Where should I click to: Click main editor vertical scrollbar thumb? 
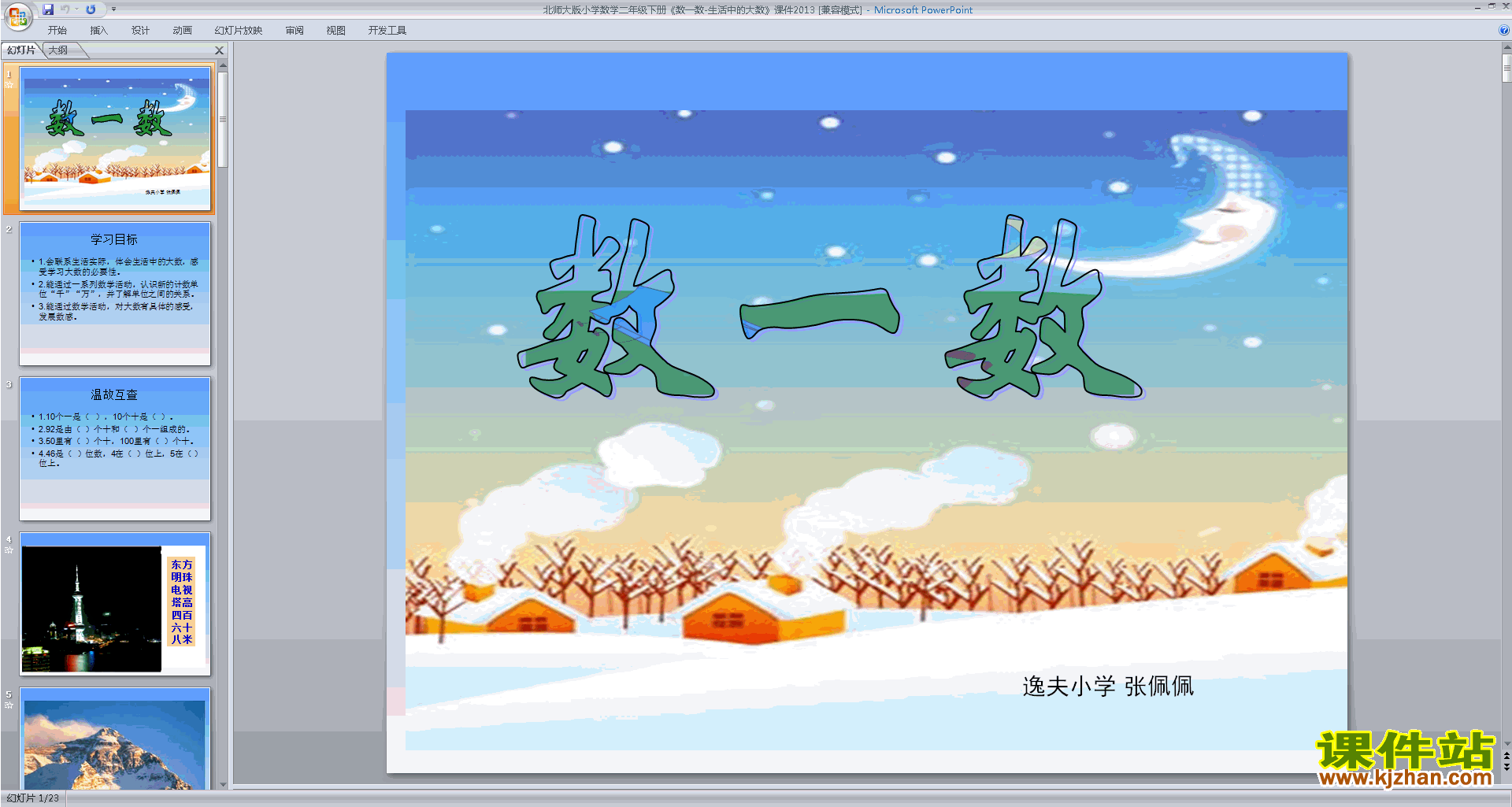pos(1506,68)
